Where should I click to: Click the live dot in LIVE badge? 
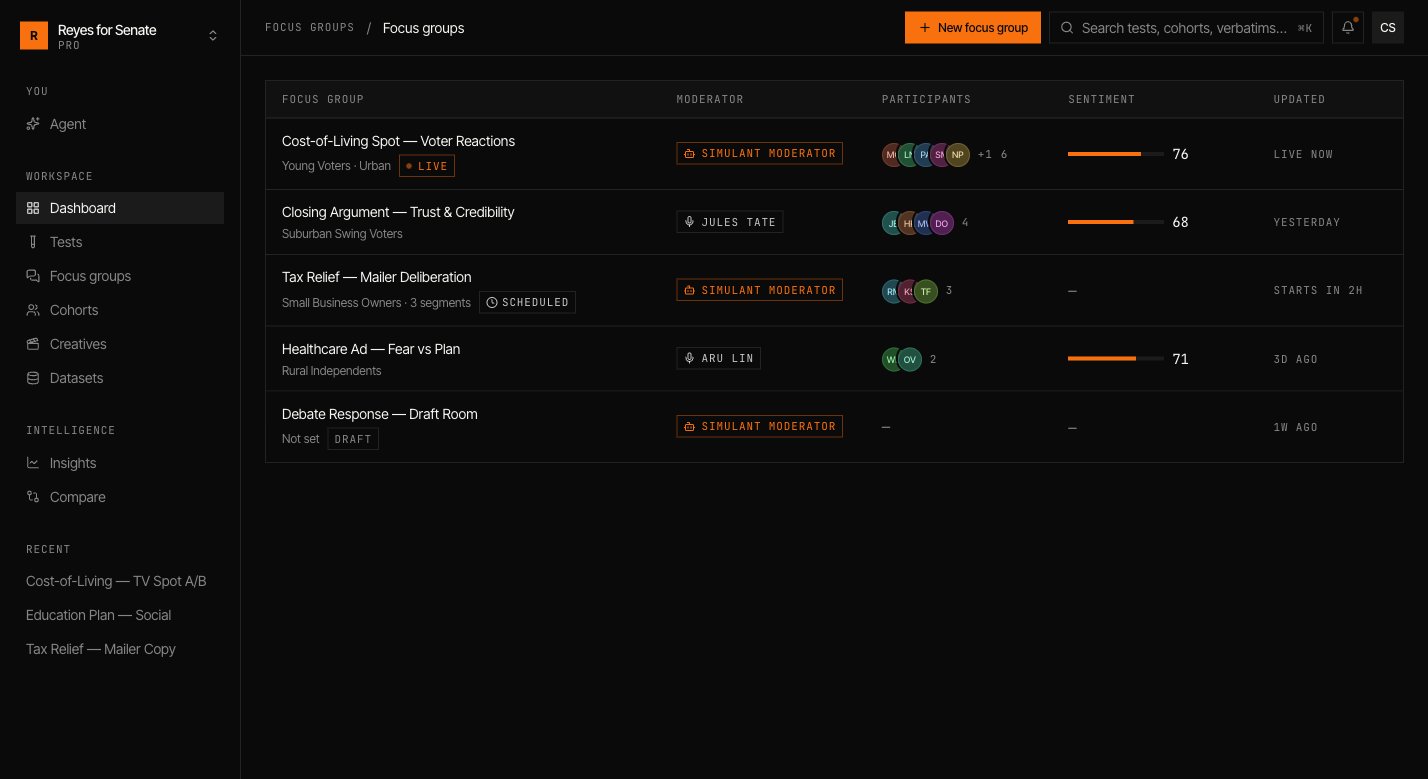point(409,166)
